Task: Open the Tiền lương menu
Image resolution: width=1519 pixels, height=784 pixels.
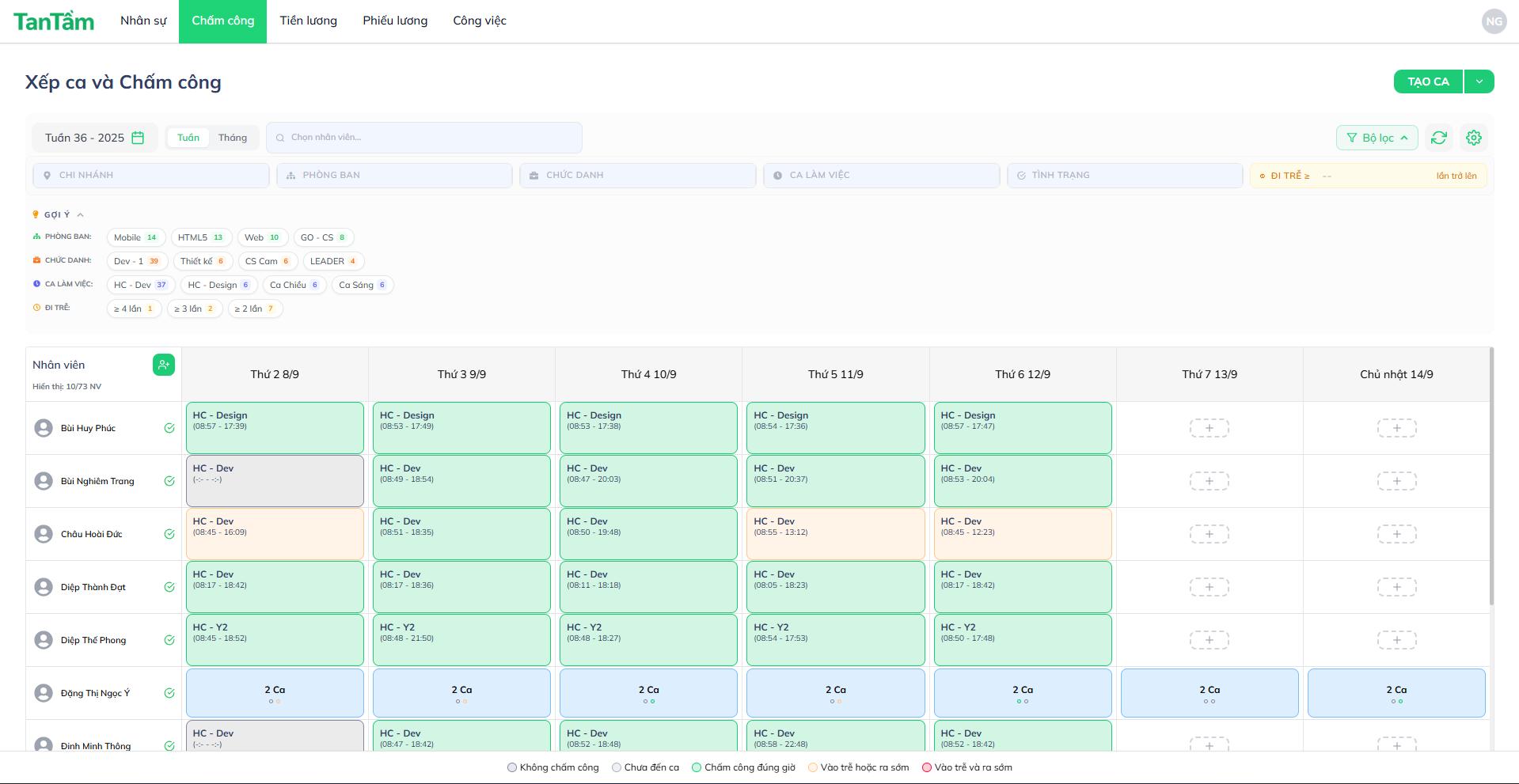Action: tap(308, 21)
